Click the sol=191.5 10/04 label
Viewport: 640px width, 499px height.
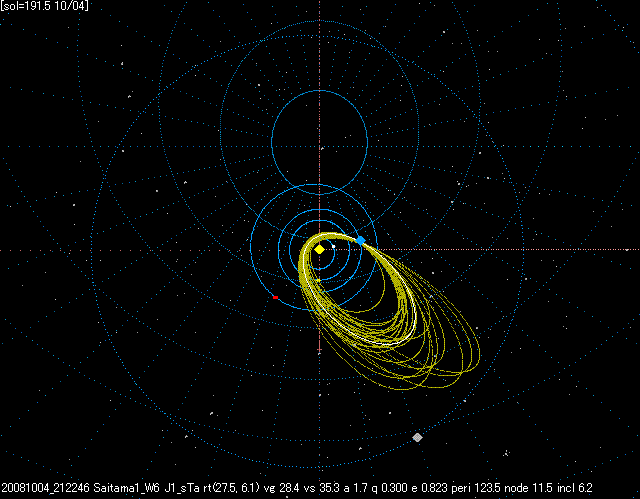[44, 6]
